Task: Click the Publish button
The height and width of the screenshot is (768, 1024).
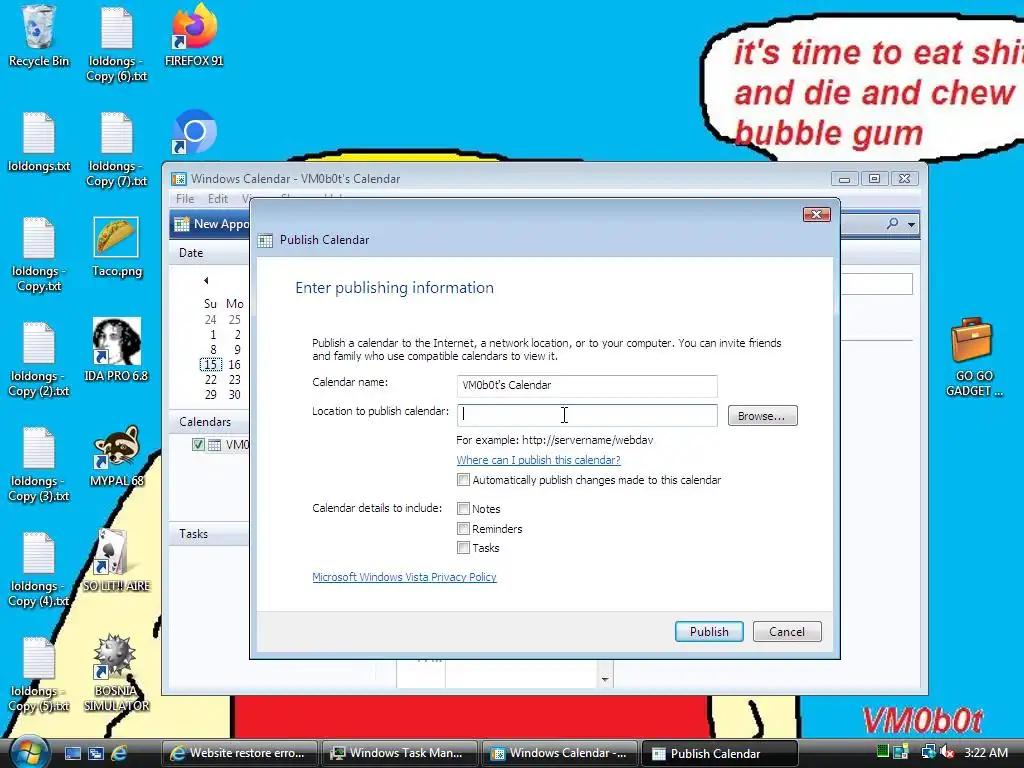Action: click(709, 632)
